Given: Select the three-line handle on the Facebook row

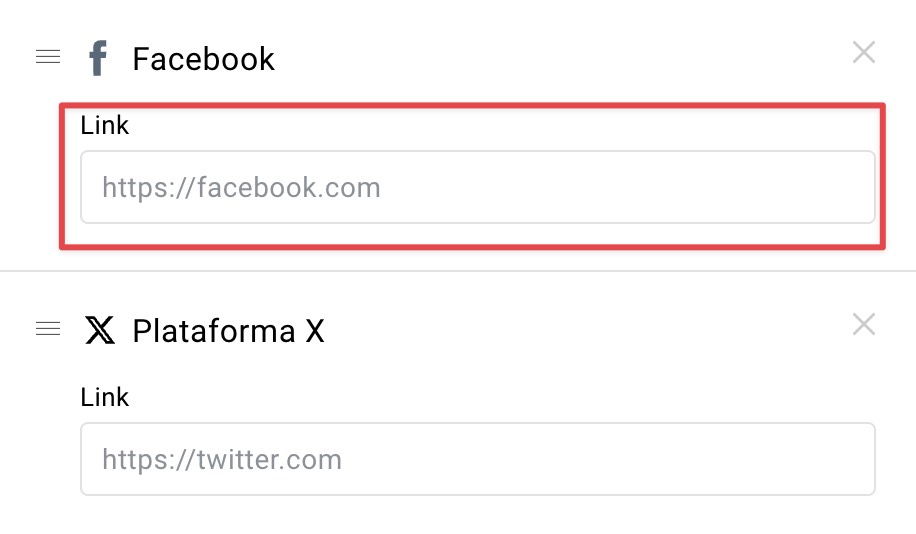Looking at the screenshot, I should click(x=48, y=57).
